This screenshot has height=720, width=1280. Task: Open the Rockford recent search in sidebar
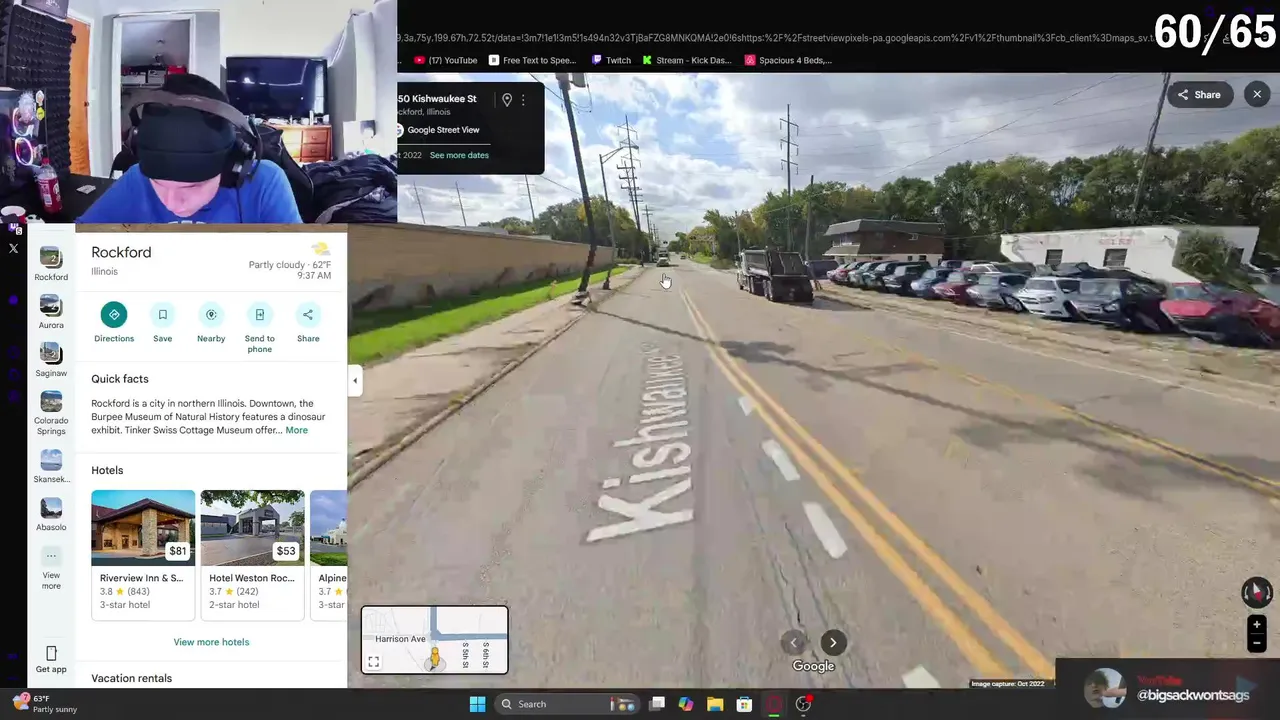tap(51, 264)
